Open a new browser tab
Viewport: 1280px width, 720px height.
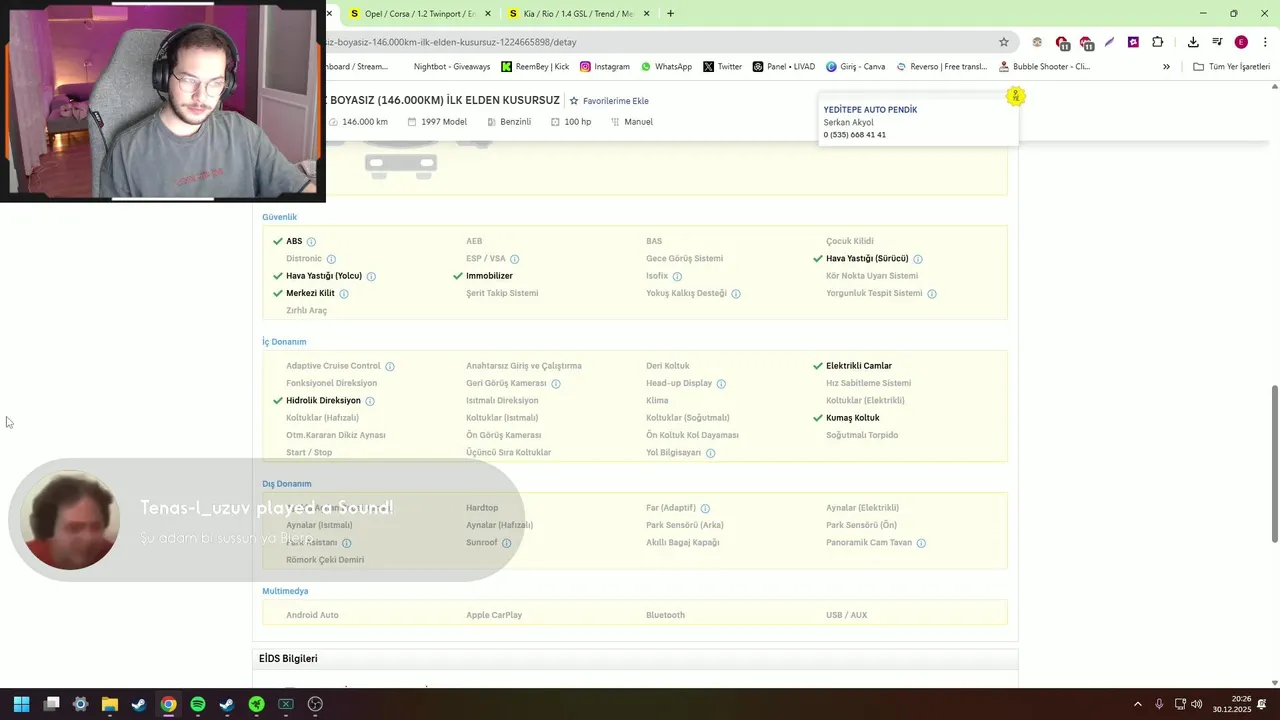[670, 14]
